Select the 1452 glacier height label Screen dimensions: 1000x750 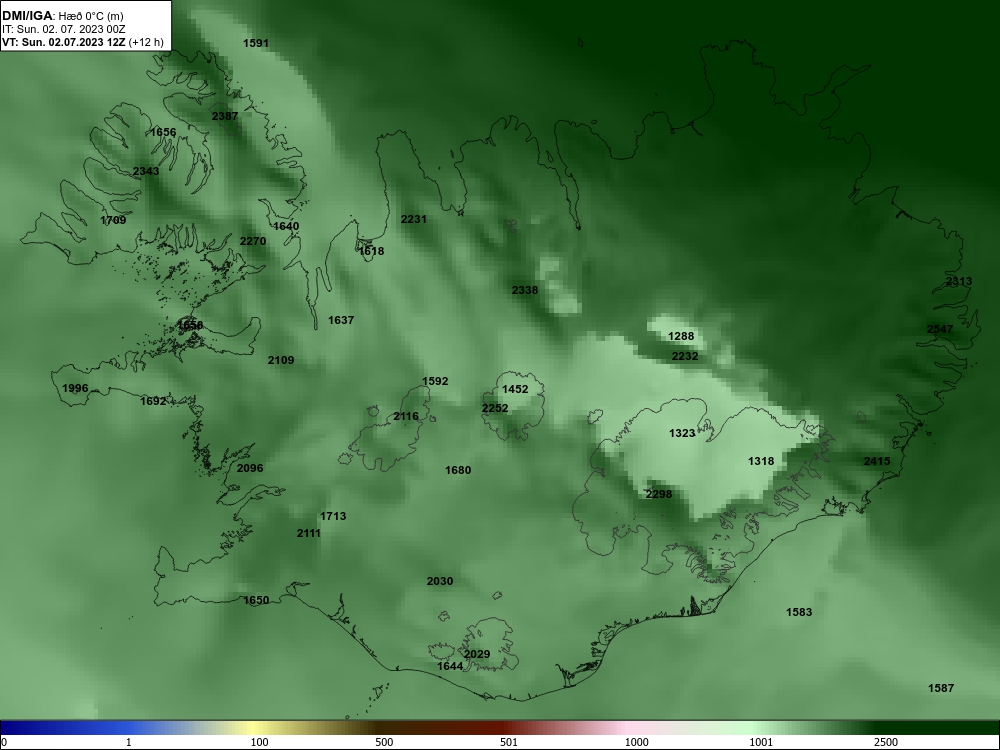click(x=515, y=389)
